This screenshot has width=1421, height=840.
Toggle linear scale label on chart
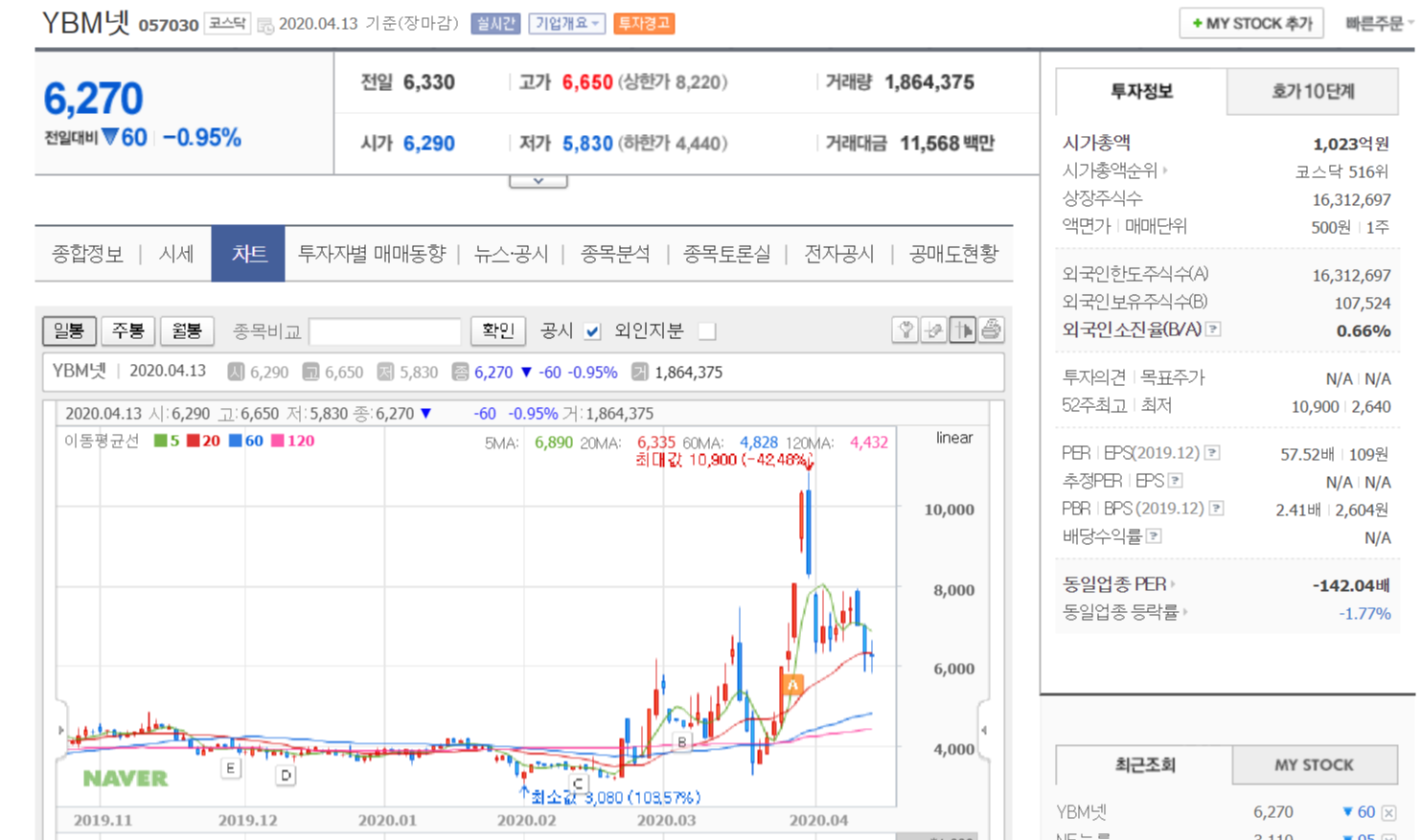(953, 438)
